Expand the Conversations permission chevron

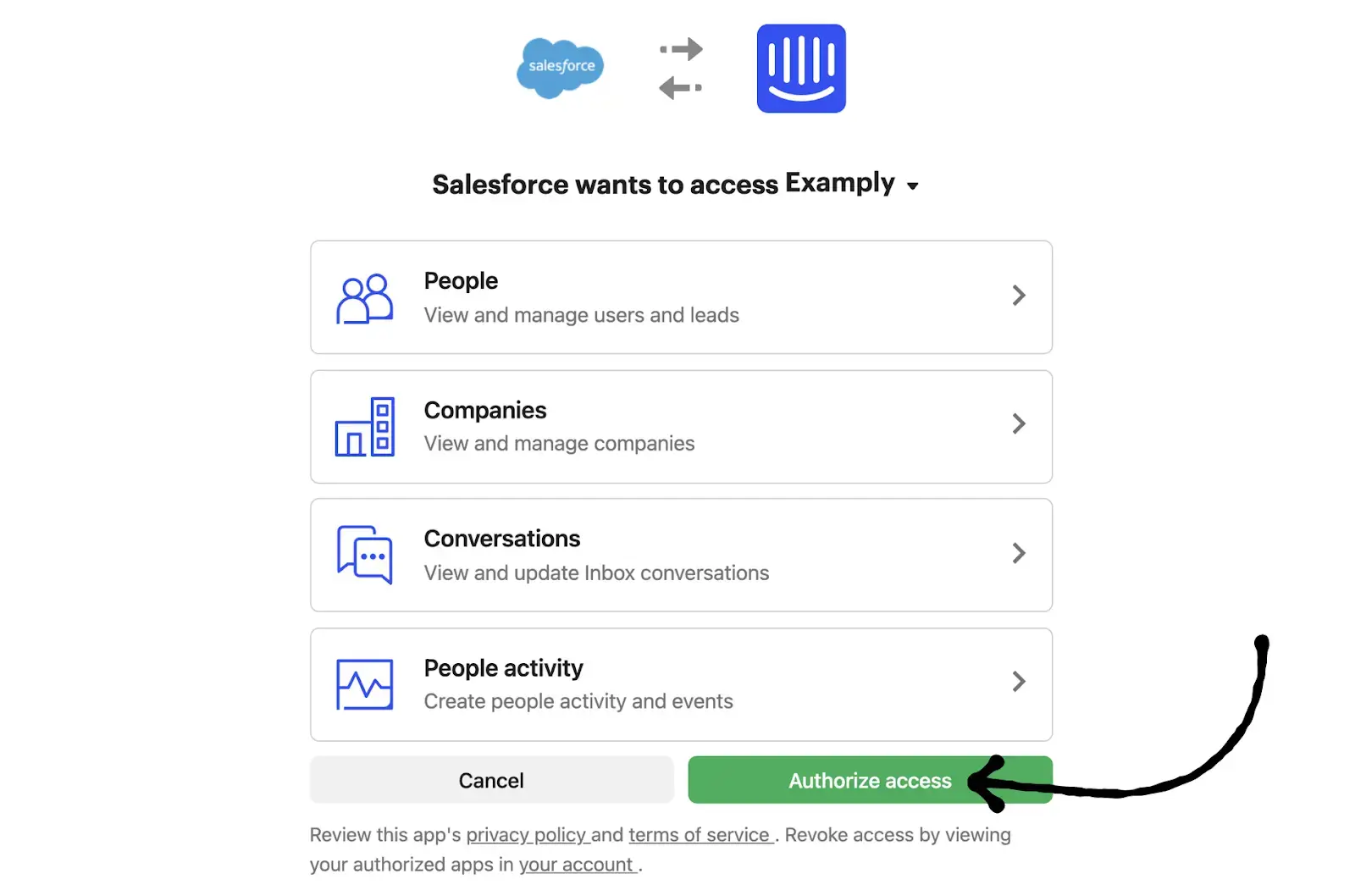pos(1019,553)
